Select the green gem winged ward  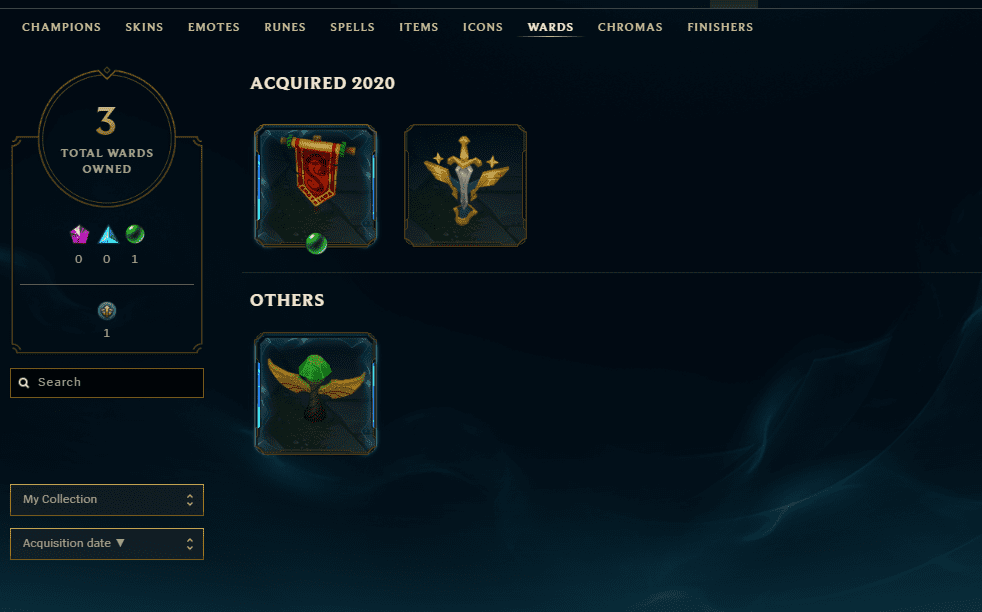click(x=315, y=393)
